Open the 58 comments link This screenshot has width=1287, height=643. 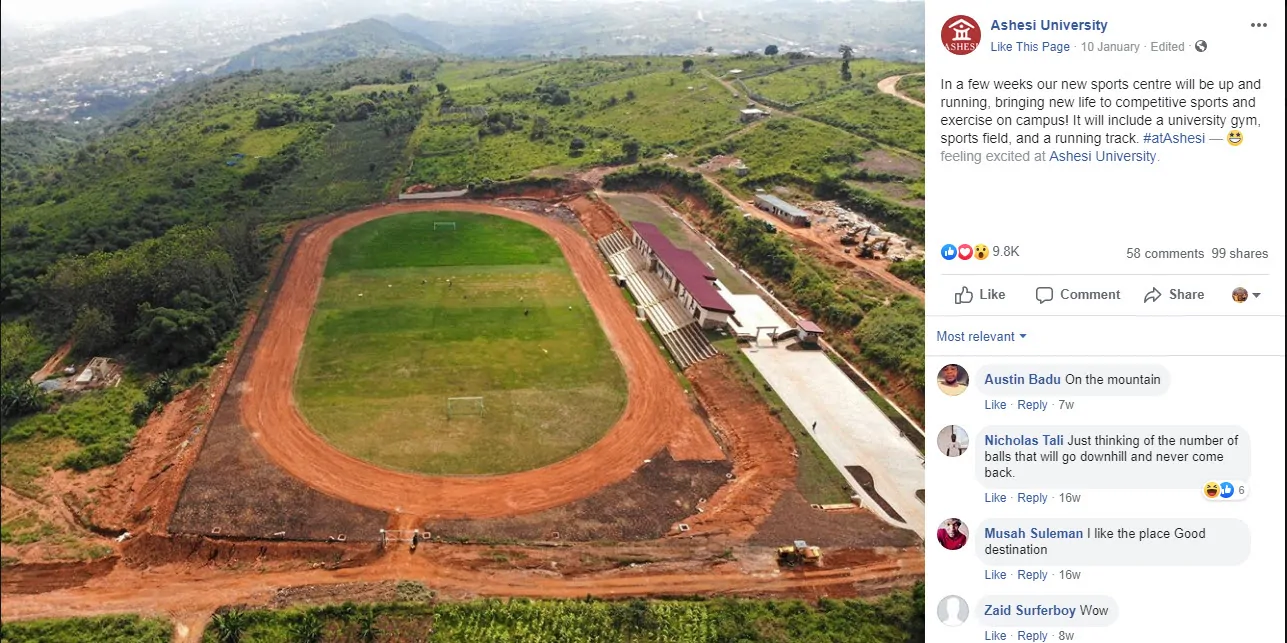point(1165,254)
